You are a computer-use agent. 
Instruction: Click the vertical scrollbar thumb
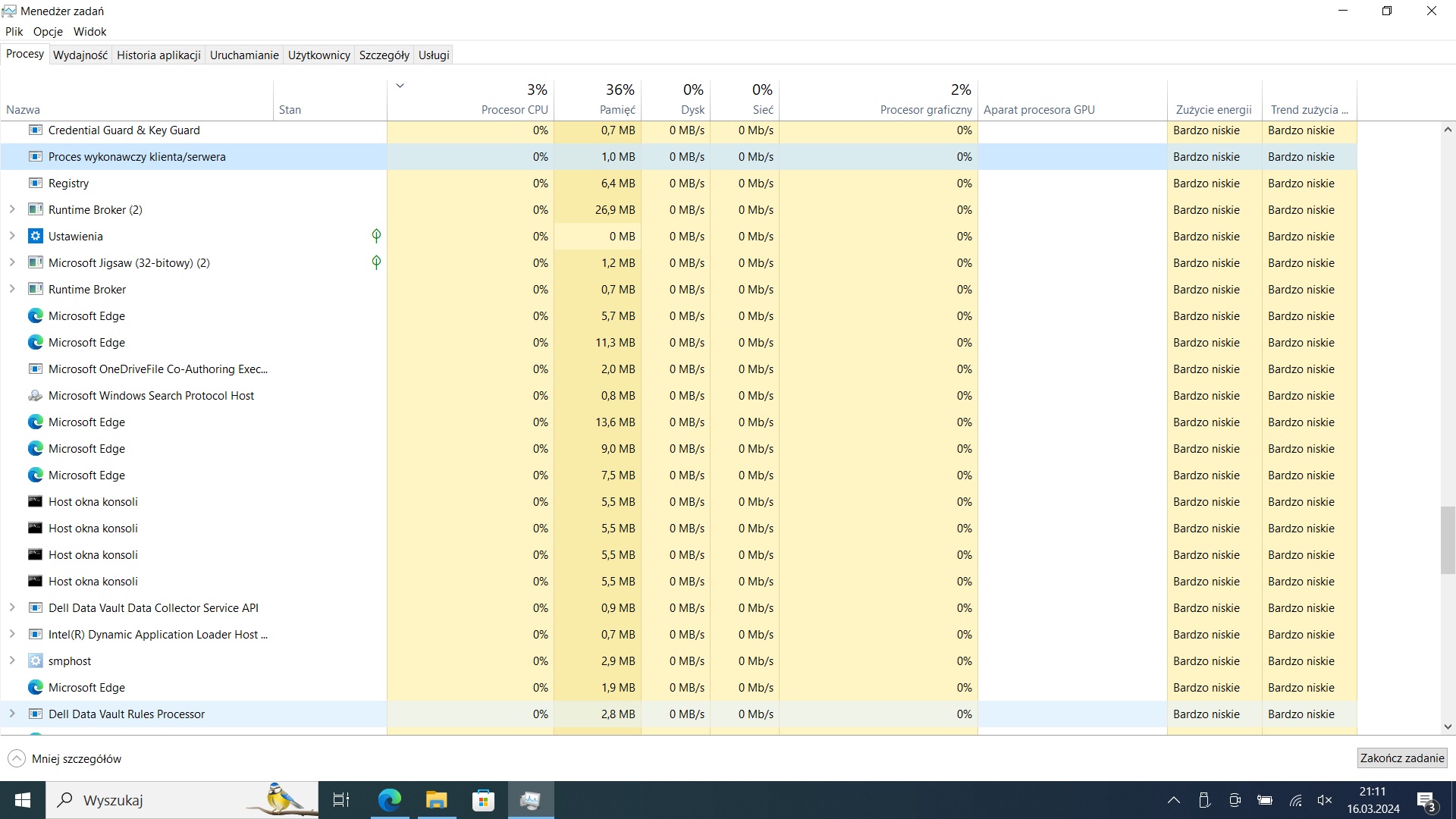(x=1448, y=540)
